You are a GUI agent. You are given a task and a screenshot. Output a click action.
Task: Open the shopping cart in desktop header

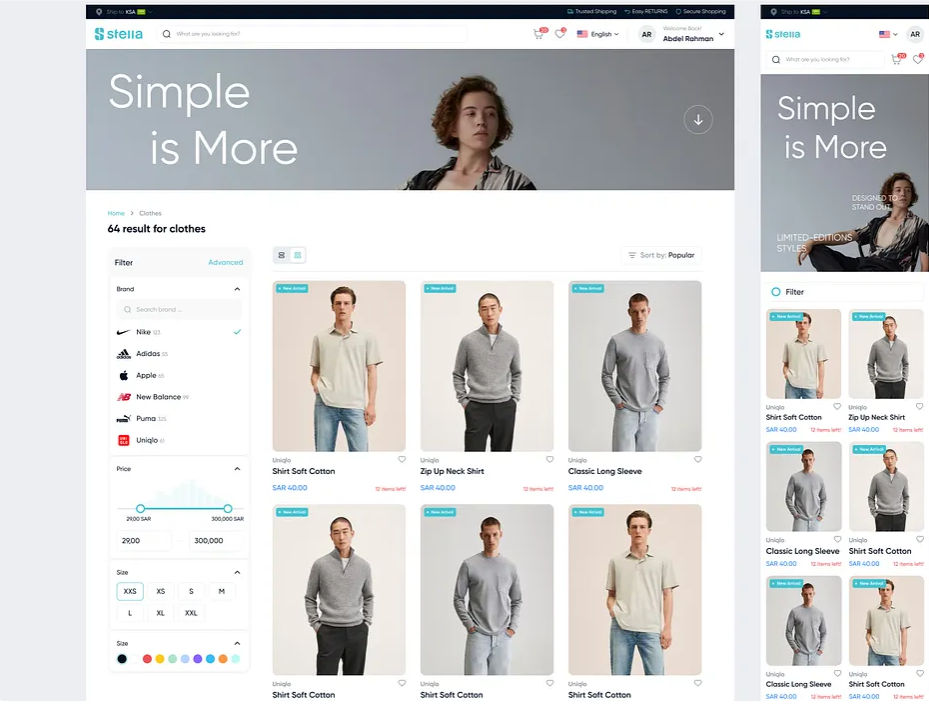[540, 34]
